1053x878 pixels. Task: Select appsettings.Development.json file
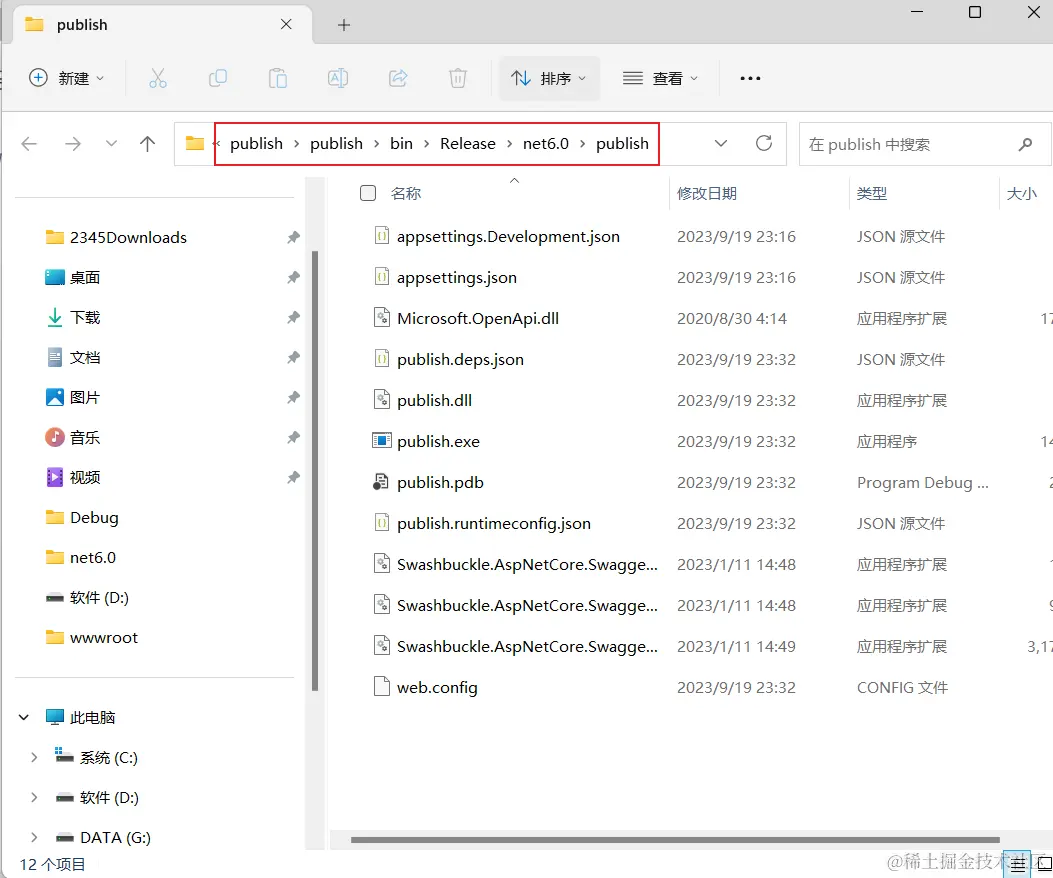[x=508, y=236]
